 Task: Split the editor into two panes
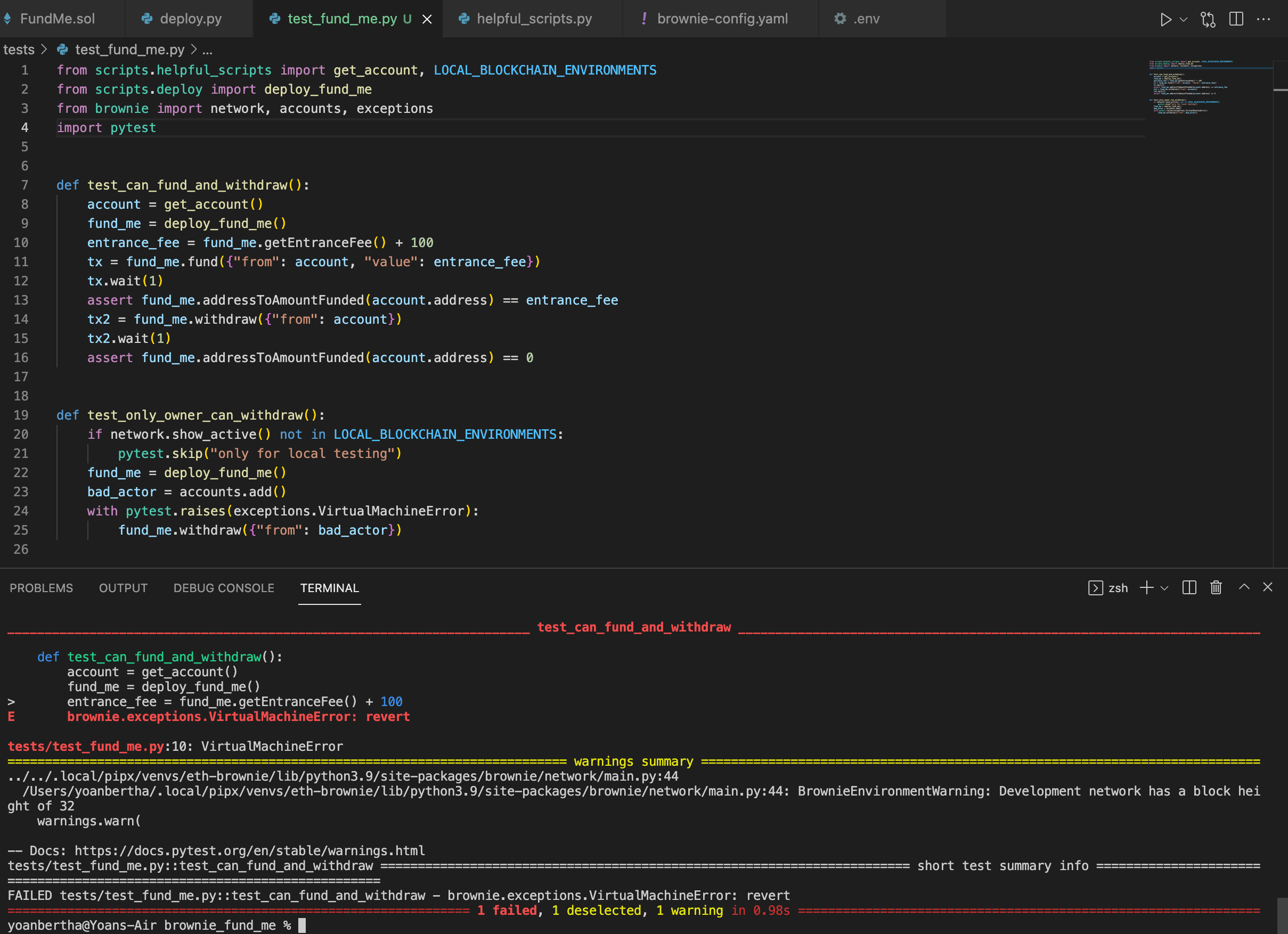1236,19
